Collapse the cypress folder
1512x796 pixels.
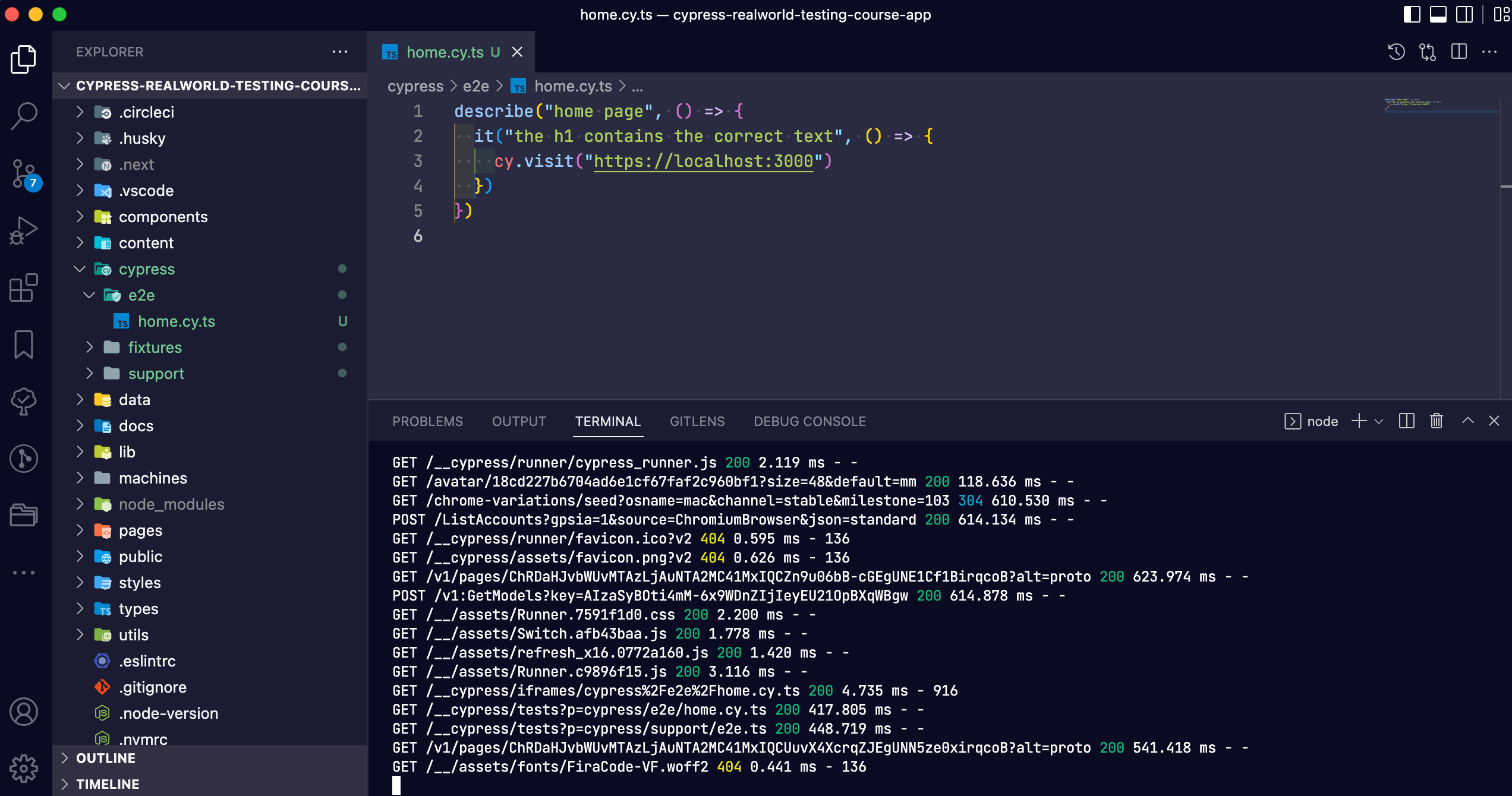click(x=146, y=269)
